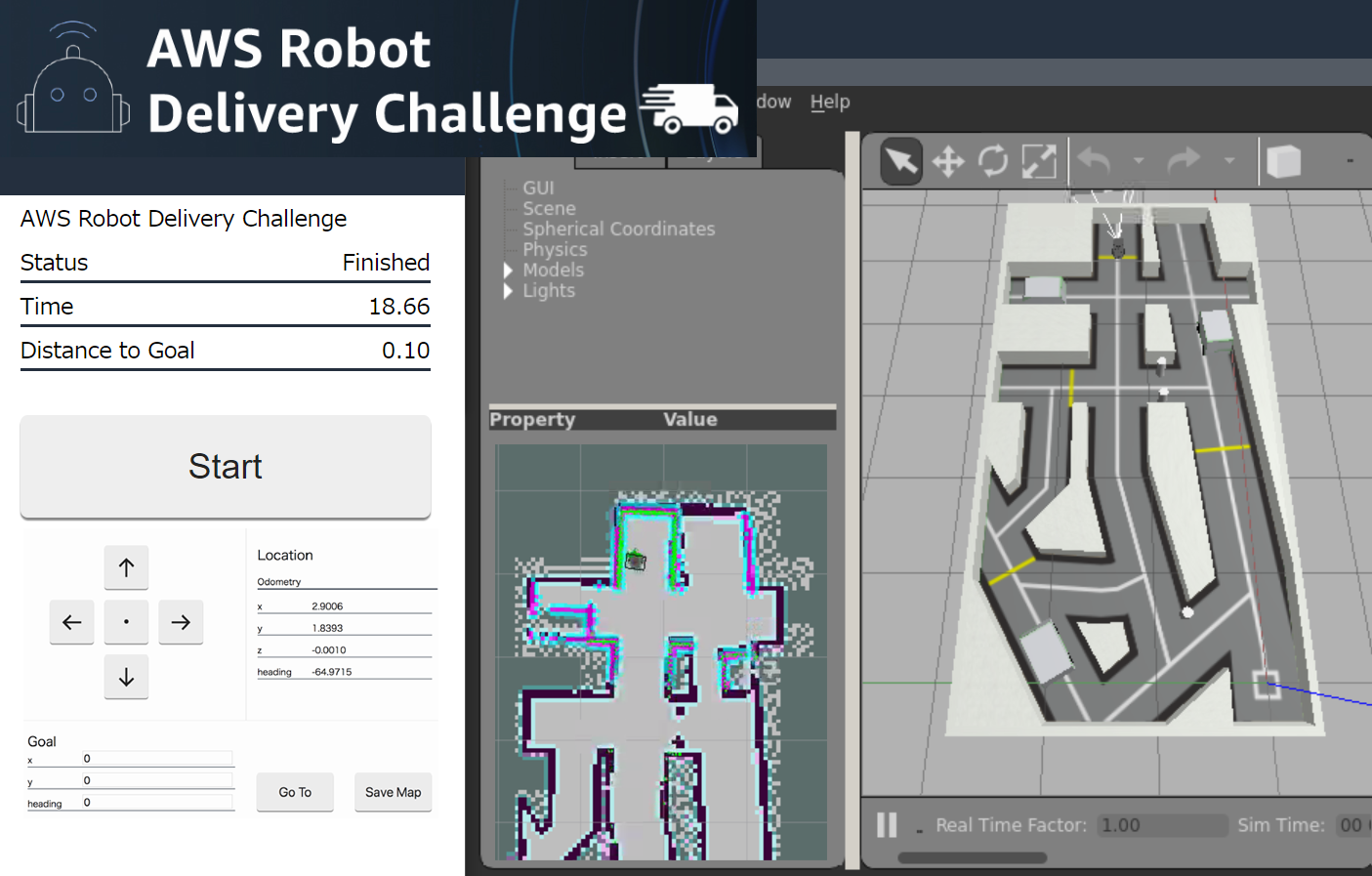Click the Save Map button
Viewport: 1372px width, 876px height.
[x=394, y=792]
